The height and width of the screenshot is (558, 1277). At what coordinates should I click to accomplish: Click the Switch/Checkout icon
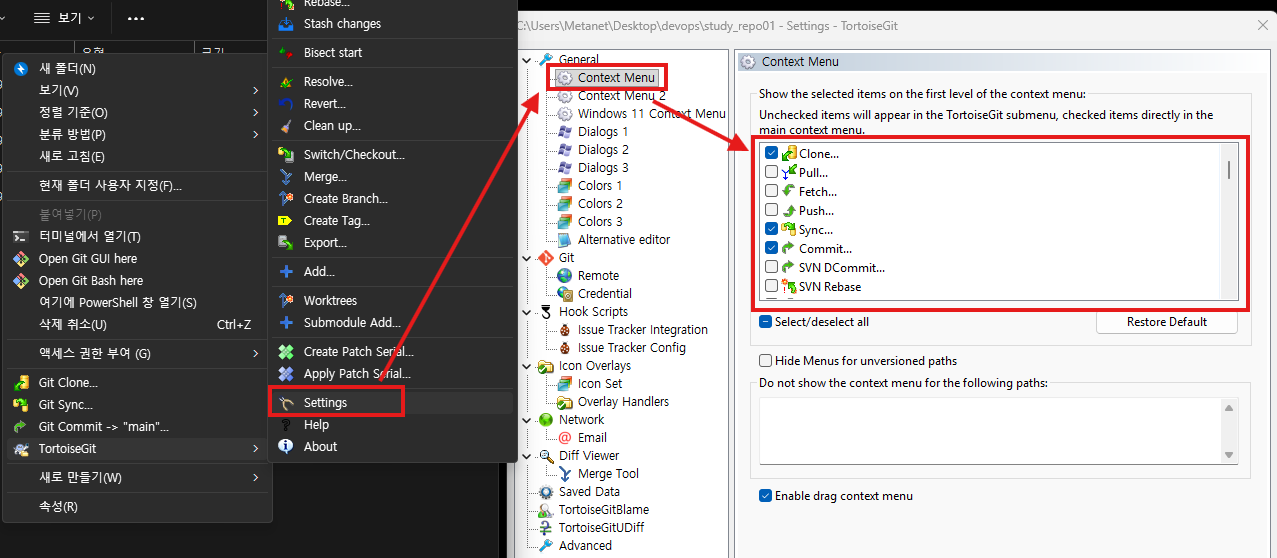286,155
